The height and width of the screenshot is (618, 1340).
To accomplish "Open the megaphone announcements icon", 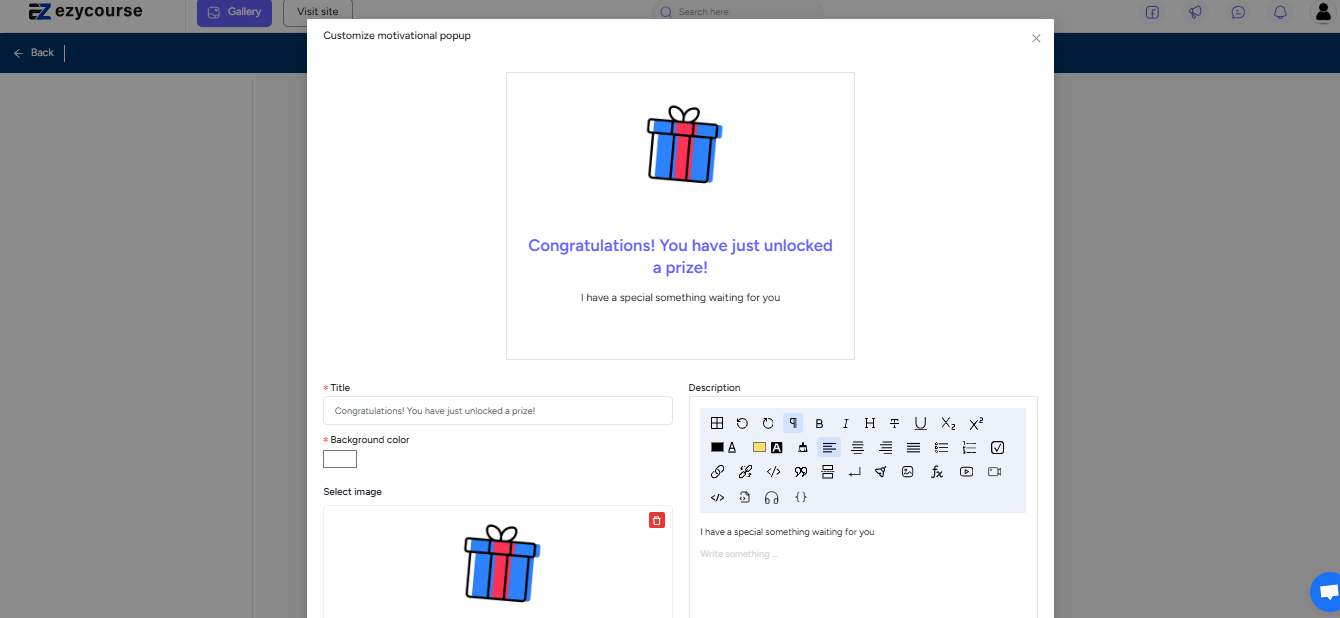I will (x=1195, y=12).
